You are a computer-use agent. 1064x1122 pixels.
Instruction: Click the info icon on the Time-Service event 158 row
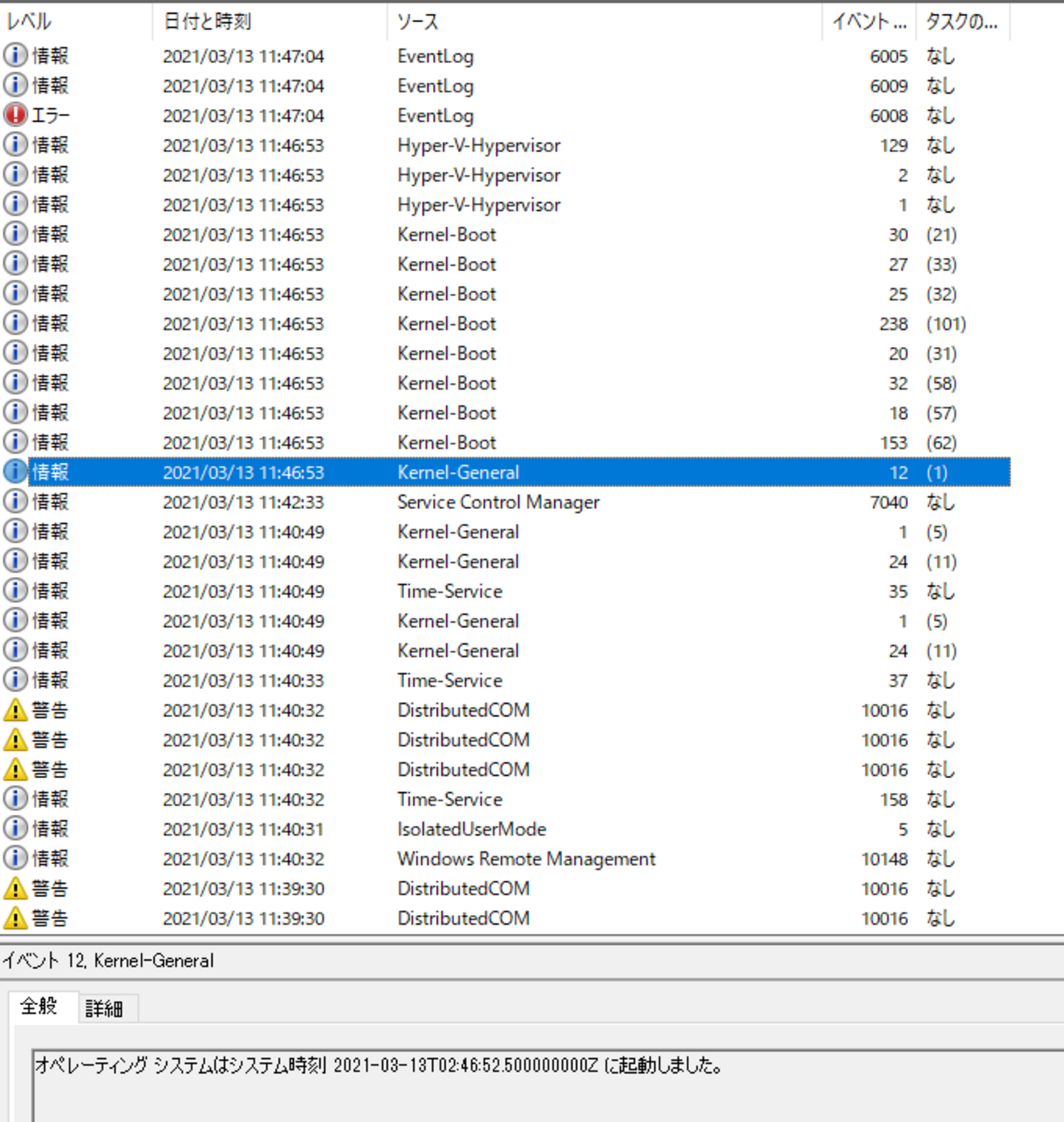point(15,799)
